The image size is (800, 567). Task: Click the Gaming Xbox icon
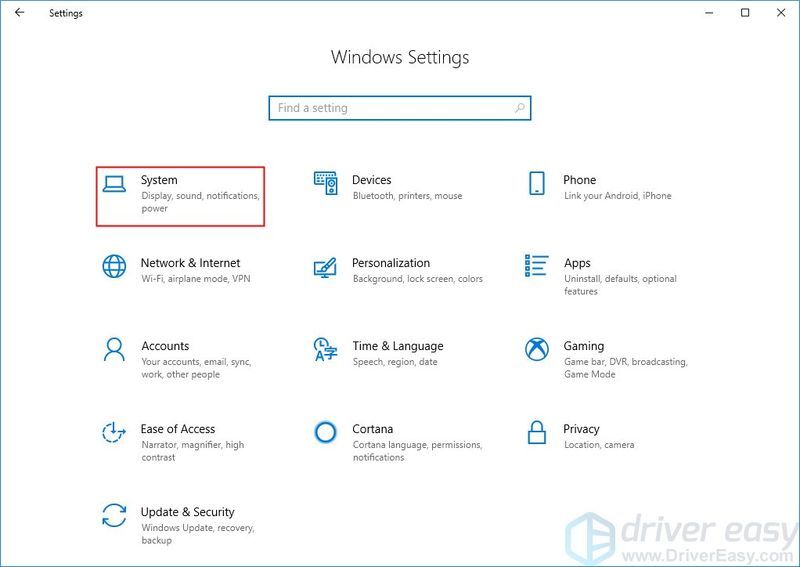pos(537,350)
